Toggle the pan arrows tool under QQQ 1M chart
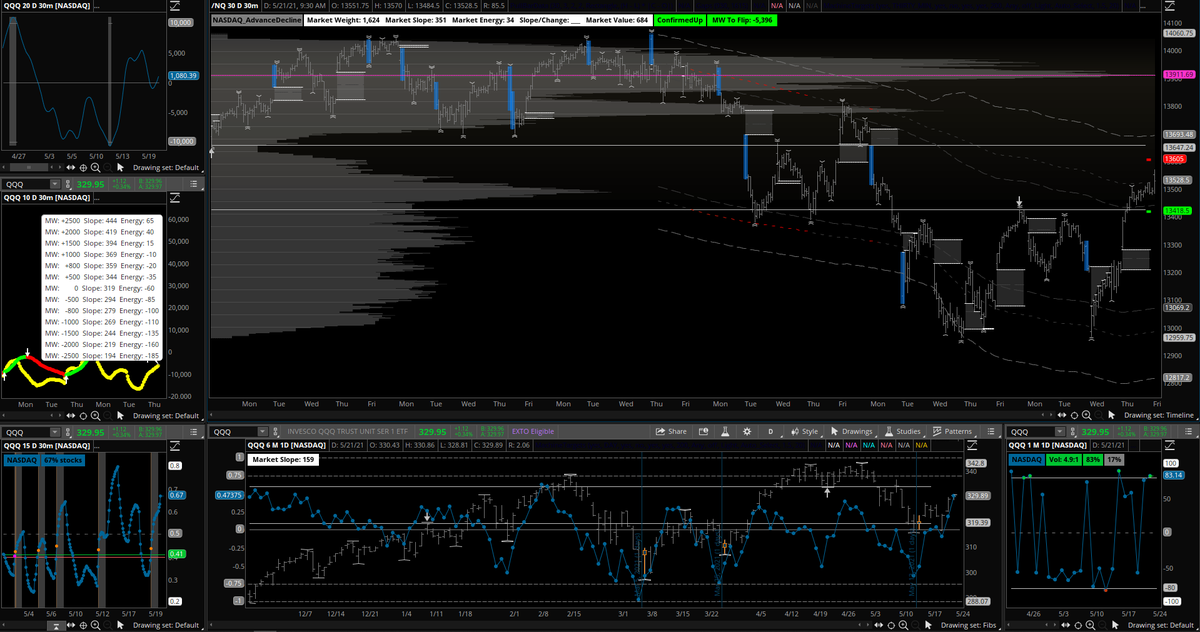Viewport: 1200px width, 632px height. pyautogui.click(x=1066, y=624)
